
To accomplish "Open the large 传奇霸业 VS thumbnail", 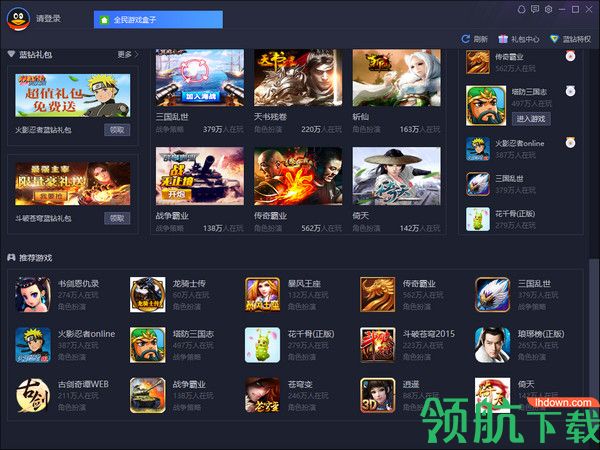I will point(298,176).
